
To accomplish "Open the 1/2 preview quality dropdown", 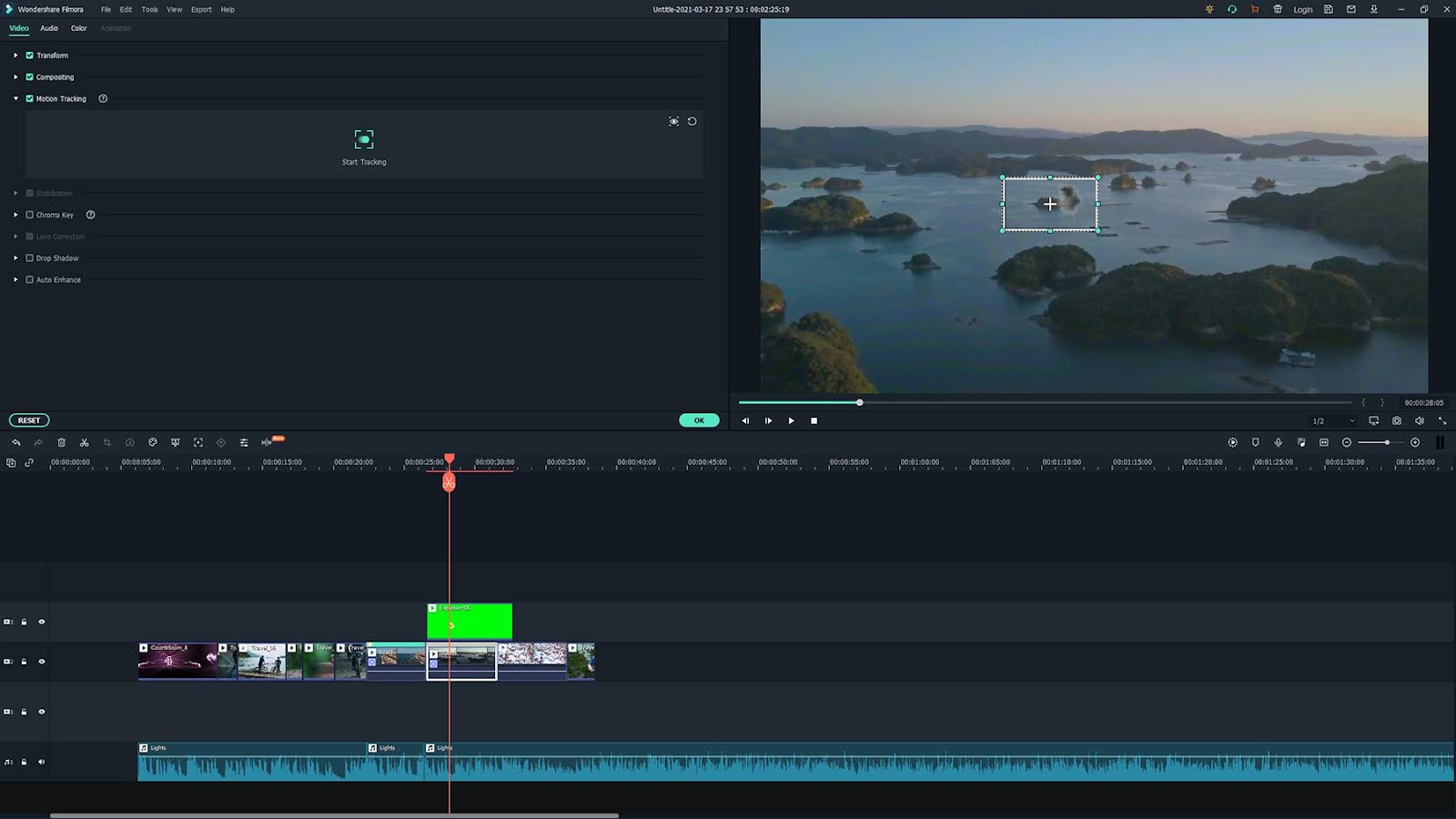I will click(x=1333, y=420).
